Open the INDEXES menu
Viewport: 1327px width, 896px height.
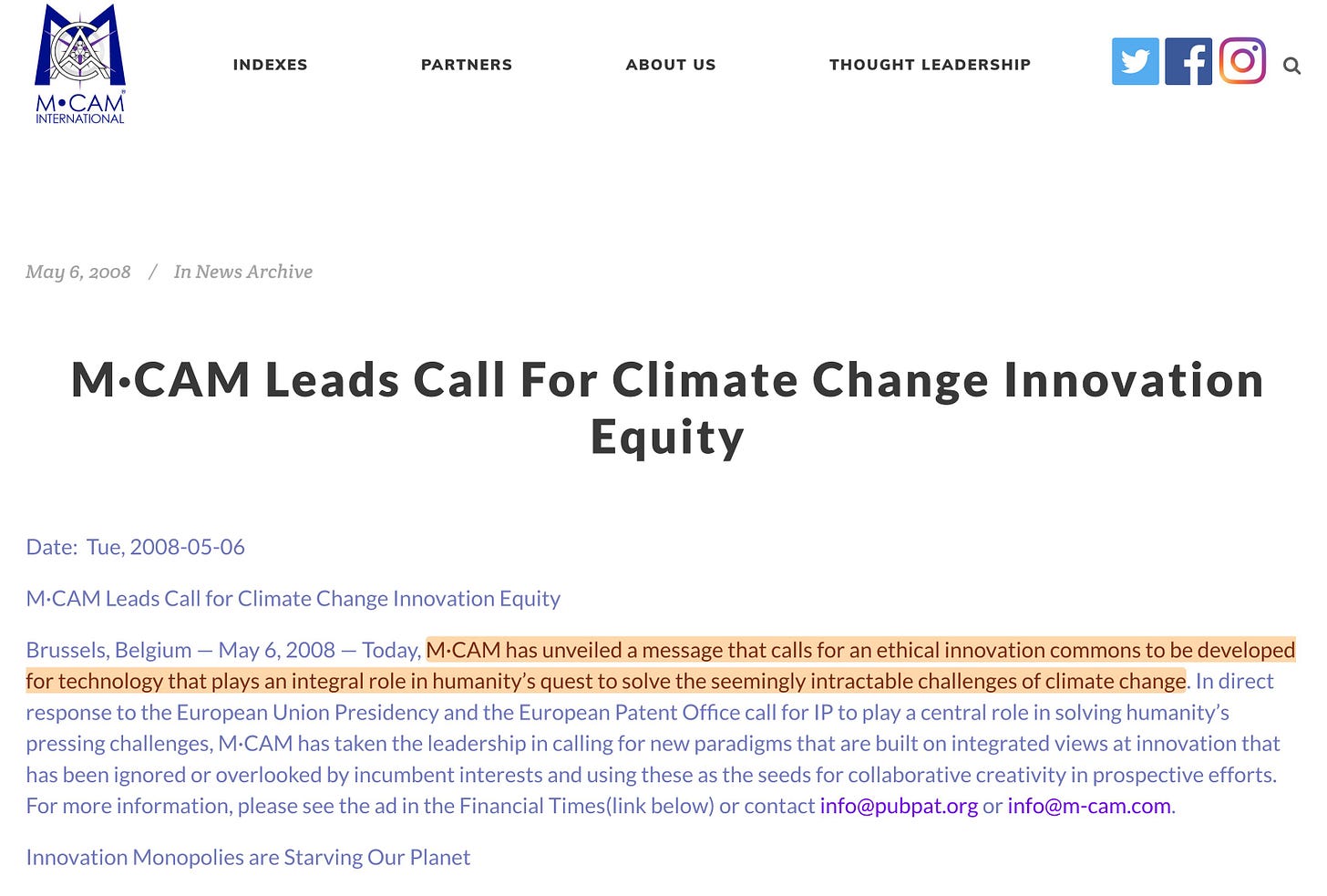pos(270,65)
